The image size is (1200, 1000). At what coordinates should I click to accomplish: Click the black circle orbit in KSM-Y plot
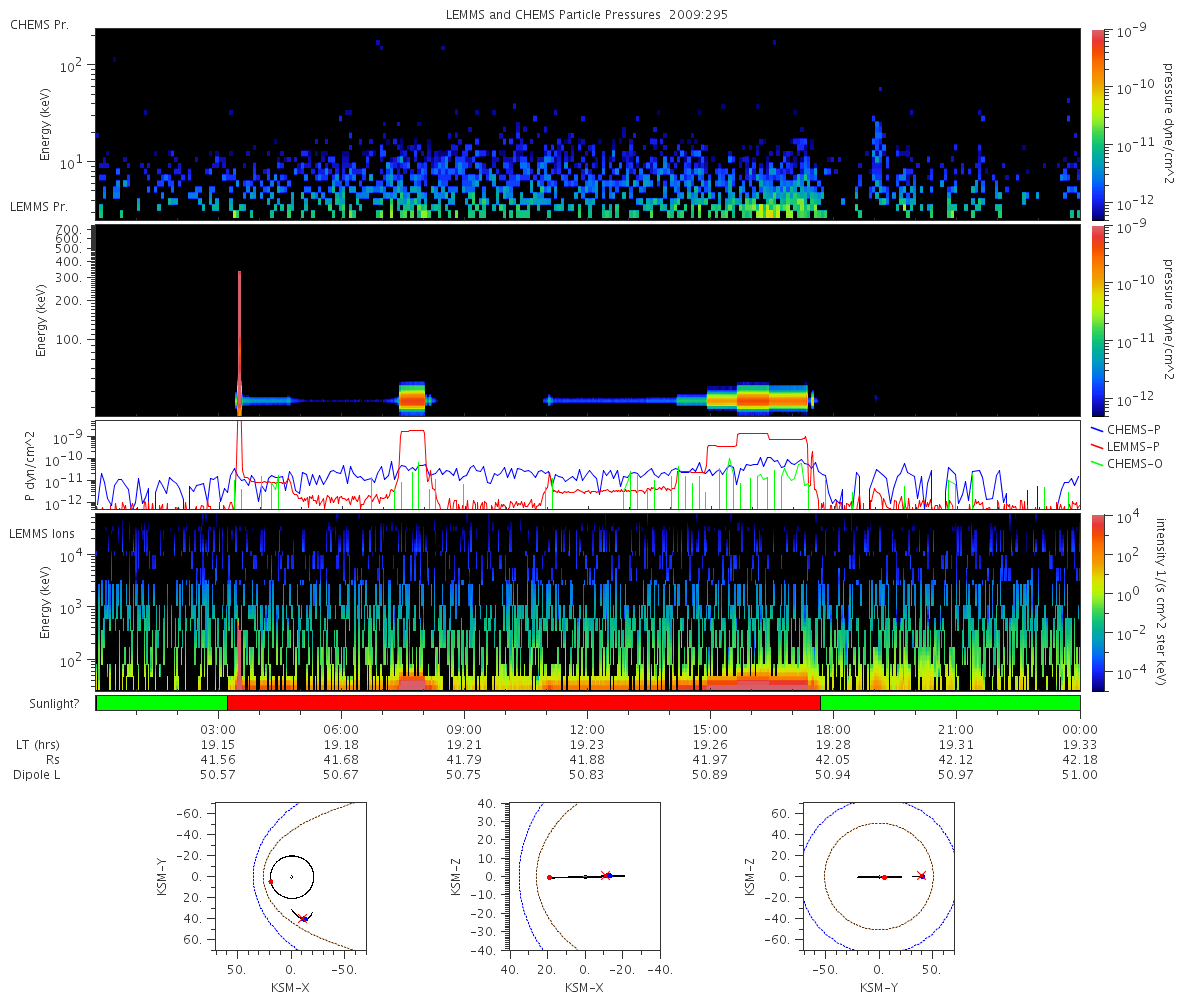pyautogui.click(x=291, y=877)
